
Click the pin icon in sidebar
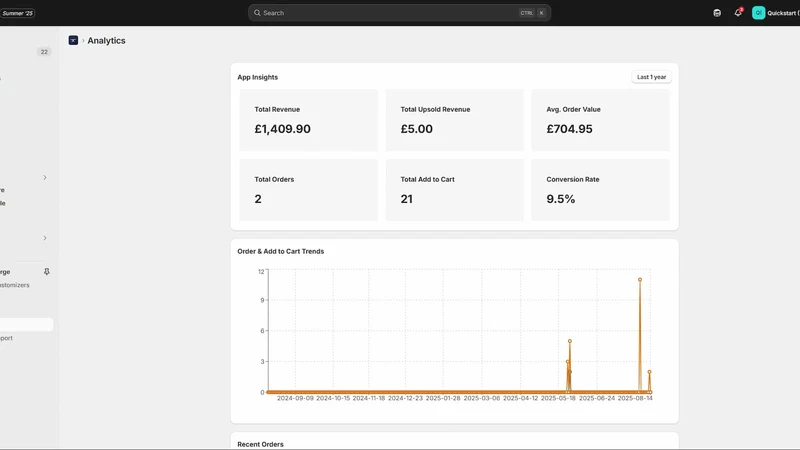[46, 272]
